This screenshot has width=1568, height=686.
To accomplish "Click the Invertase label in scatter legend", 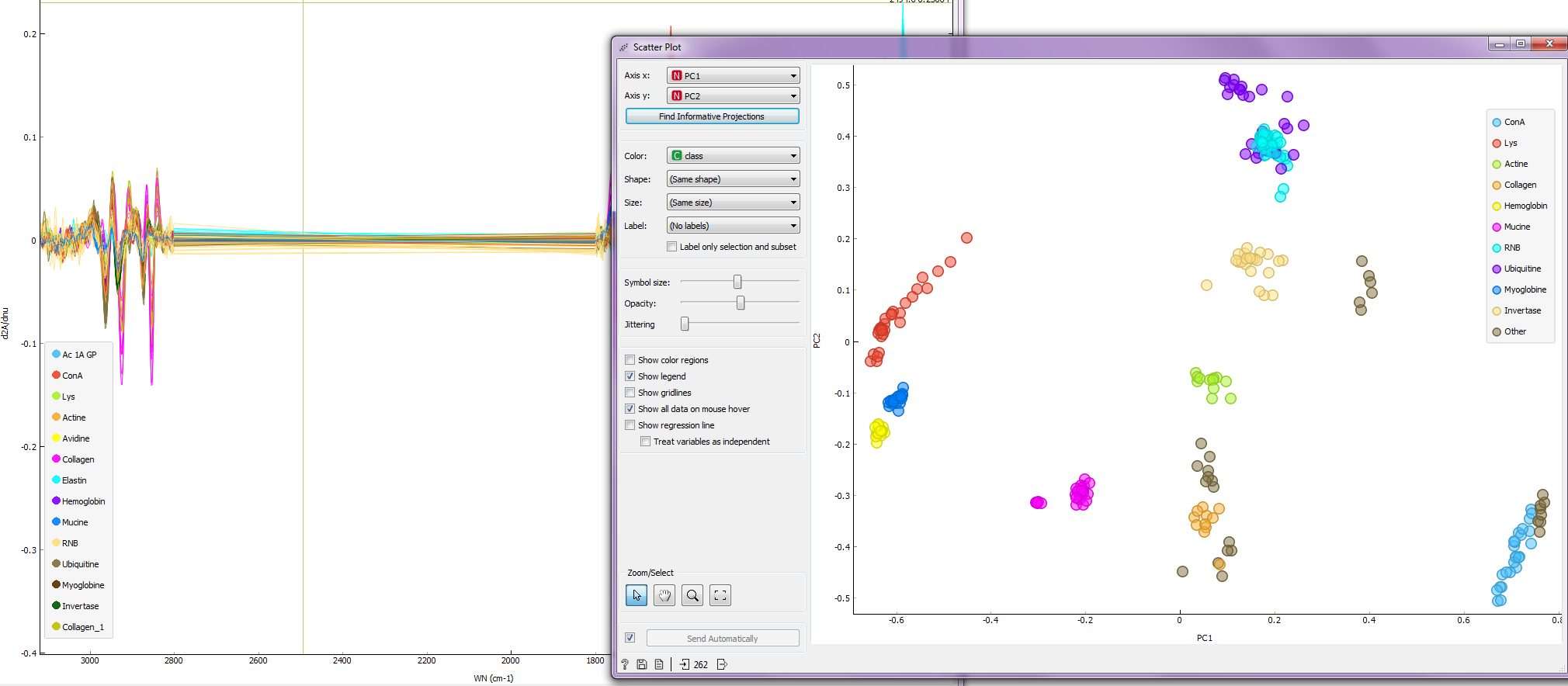I will [1523, 310].
